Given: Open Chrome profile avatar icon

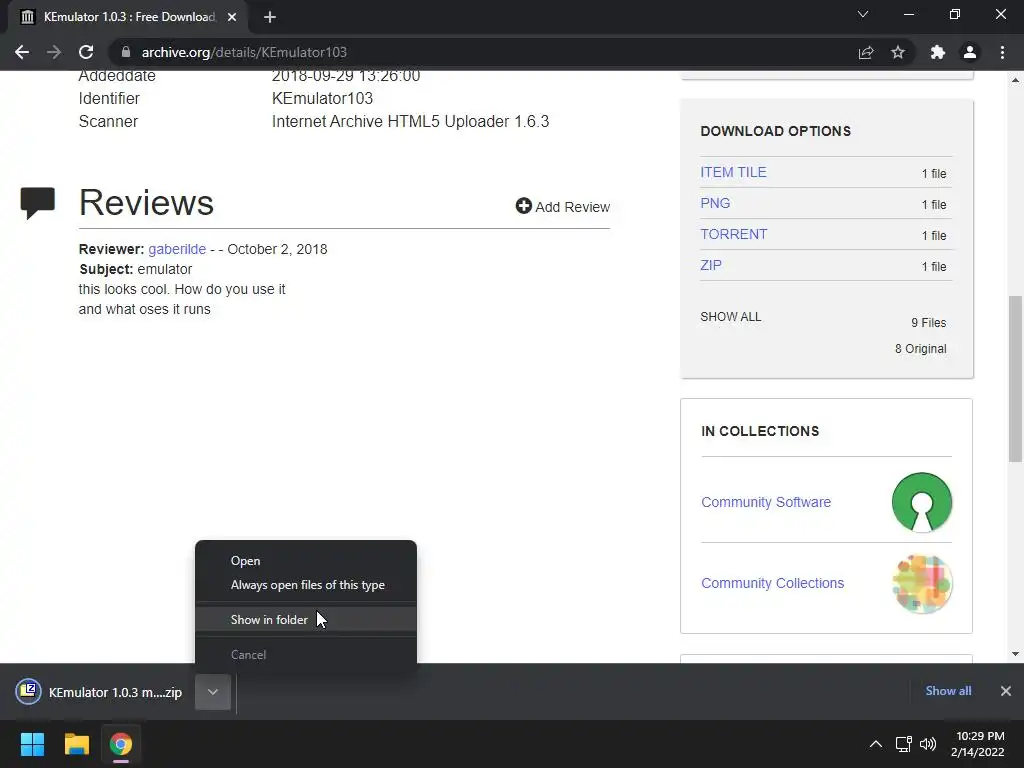Looking at the screenshot, I should [970, 52].
